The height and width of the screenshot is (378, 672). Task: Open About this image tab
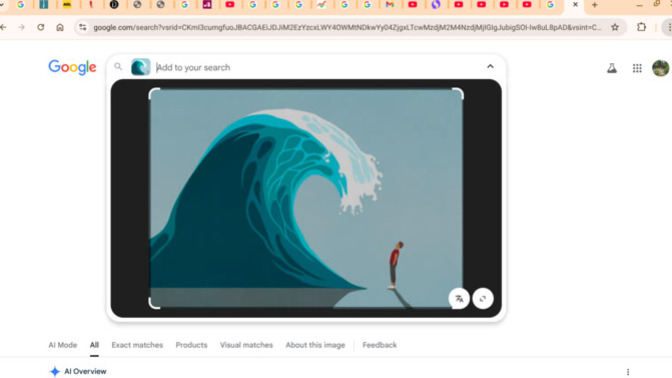click(315, 345)
